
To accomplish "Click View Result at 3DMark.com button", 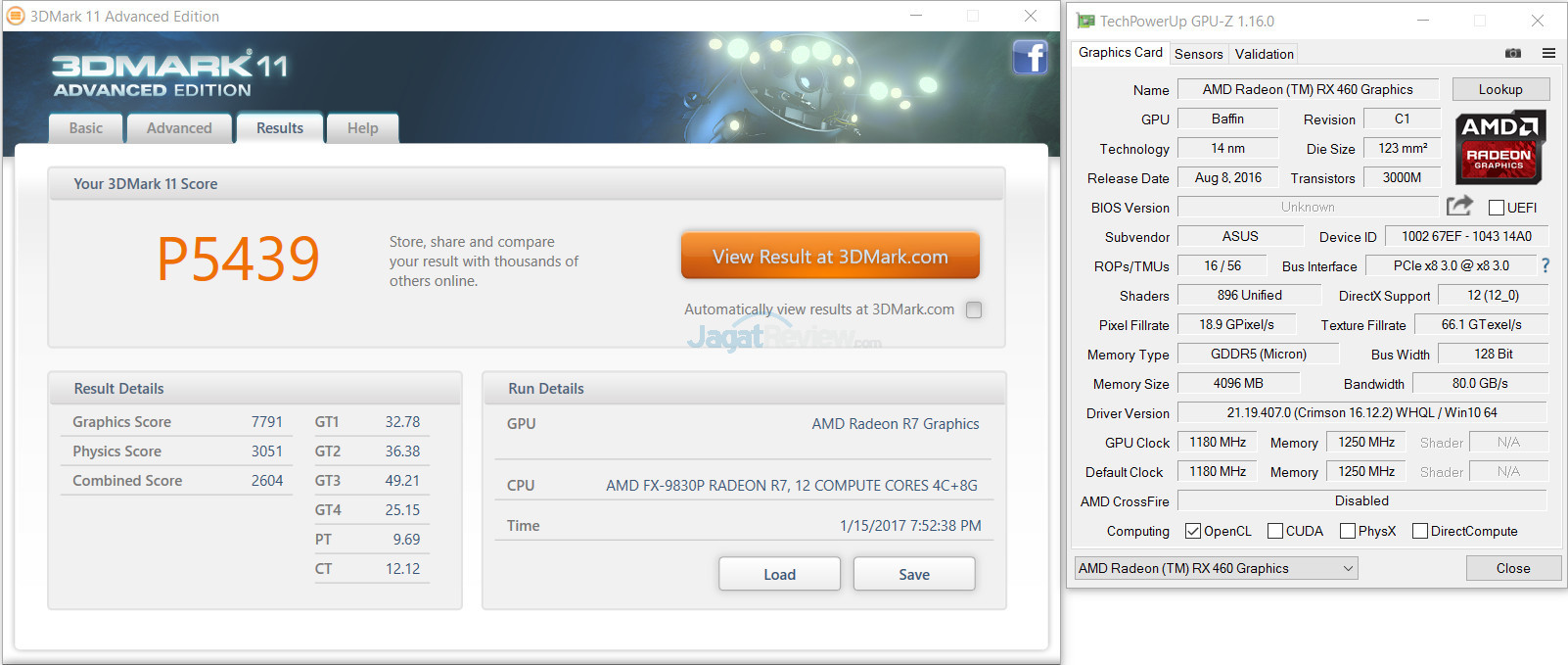I will [x=830, y=257].
